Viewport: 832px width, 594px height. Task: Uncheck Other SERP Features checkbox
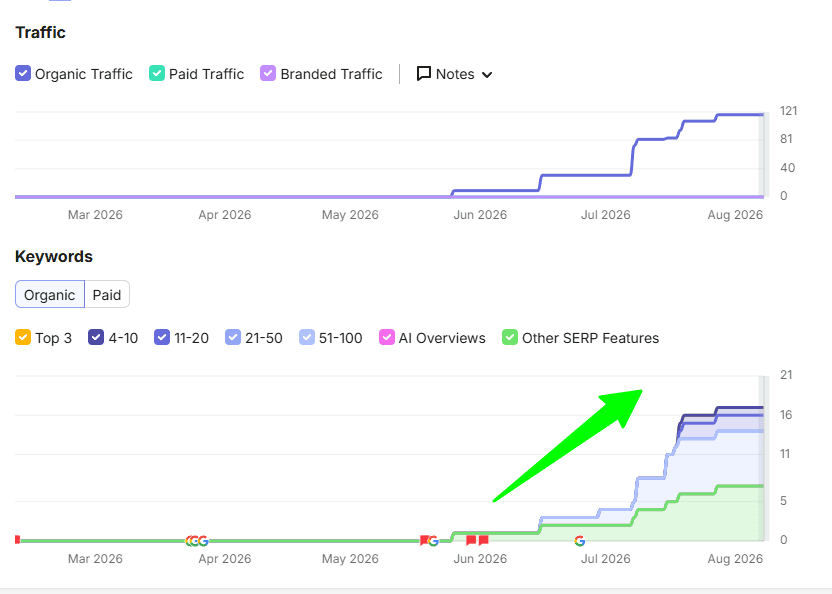click(510, 338)
